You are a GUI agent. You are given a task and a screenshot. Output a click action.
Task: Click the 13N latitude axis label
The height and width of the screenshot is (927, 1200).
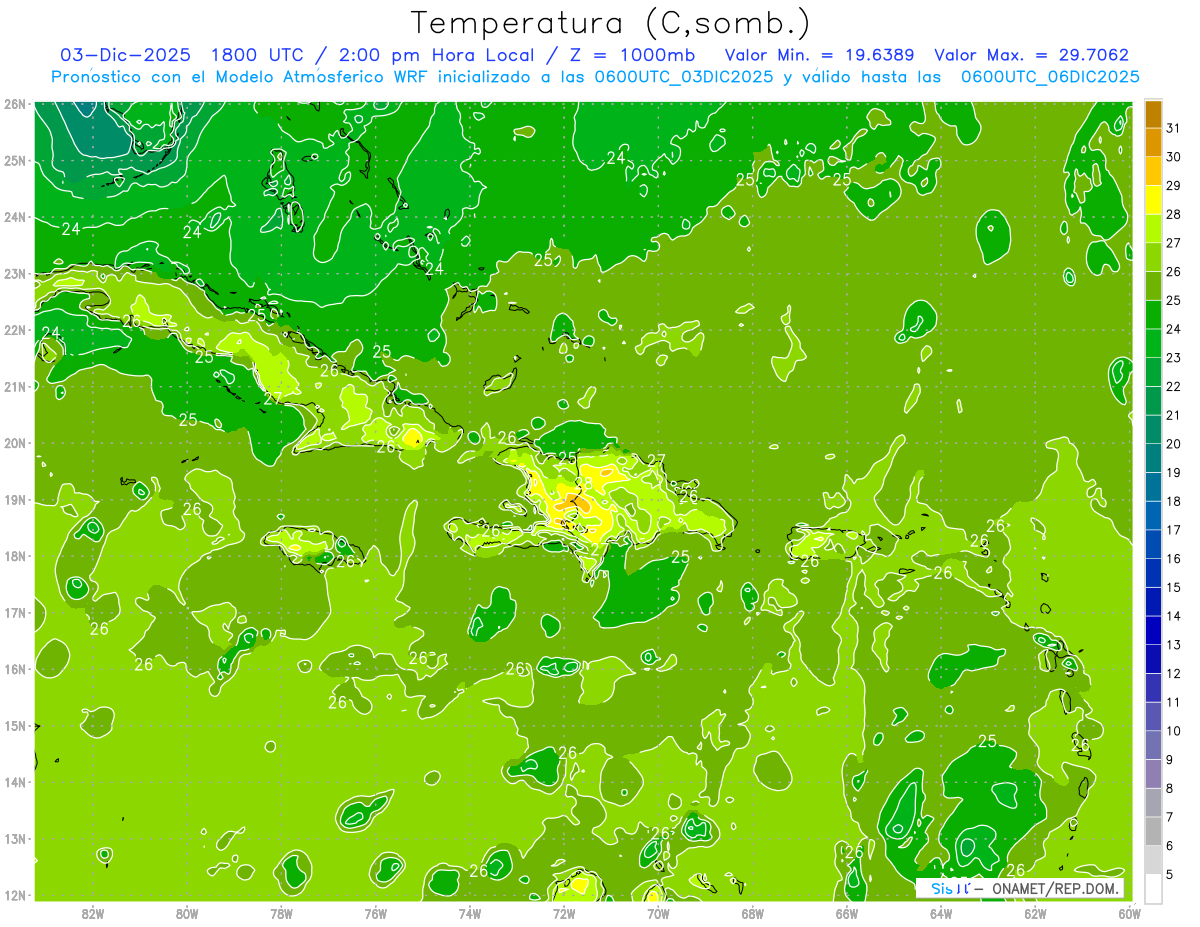point(14,839)
